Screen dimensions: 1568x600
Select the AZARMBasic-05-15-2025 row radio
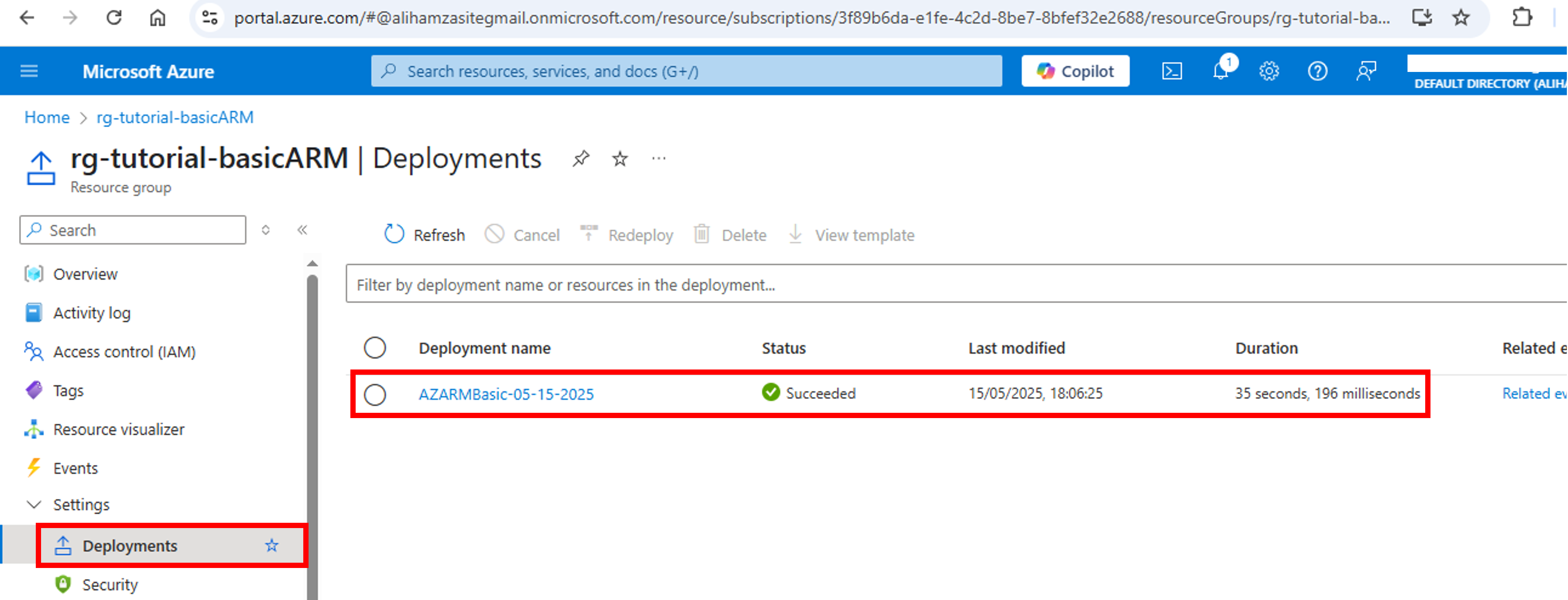tap(375, 394)
